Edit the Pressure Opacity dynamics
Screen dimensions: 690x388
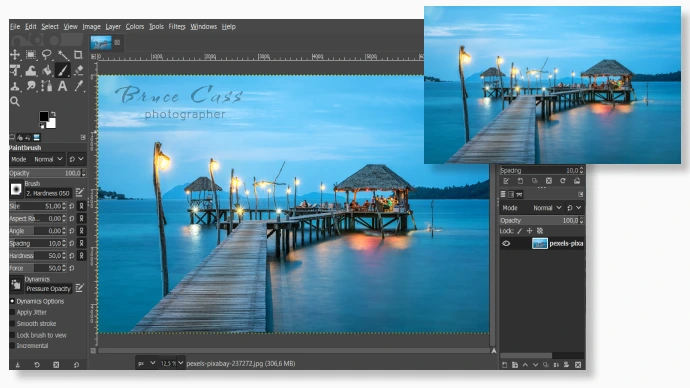coord(80,288)
